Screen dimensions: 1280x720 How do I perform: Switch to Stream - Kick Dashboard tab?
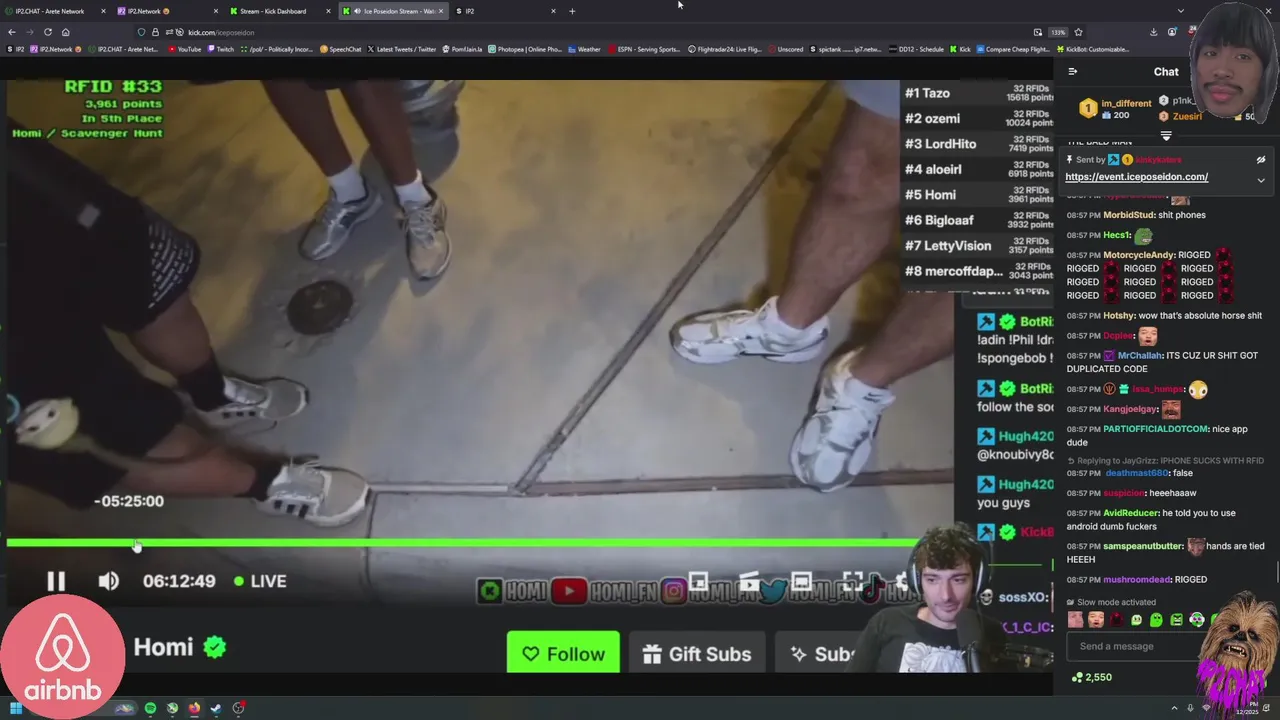(x=281, y=11)
